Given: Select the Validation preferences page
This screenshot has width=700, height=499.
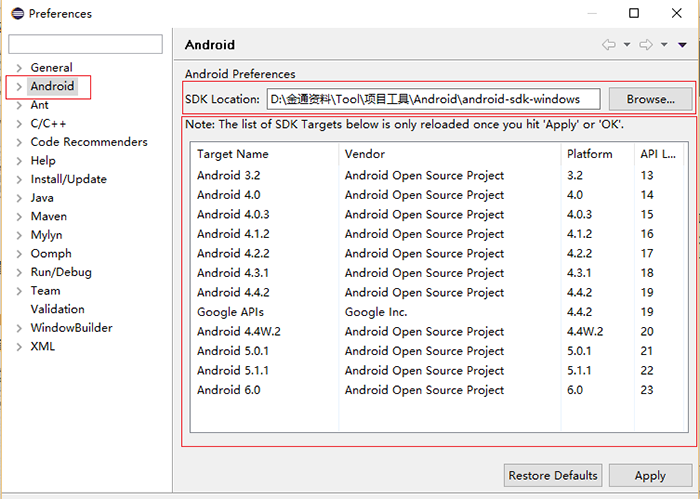Looking at the screenshot, I should point(57,309).
